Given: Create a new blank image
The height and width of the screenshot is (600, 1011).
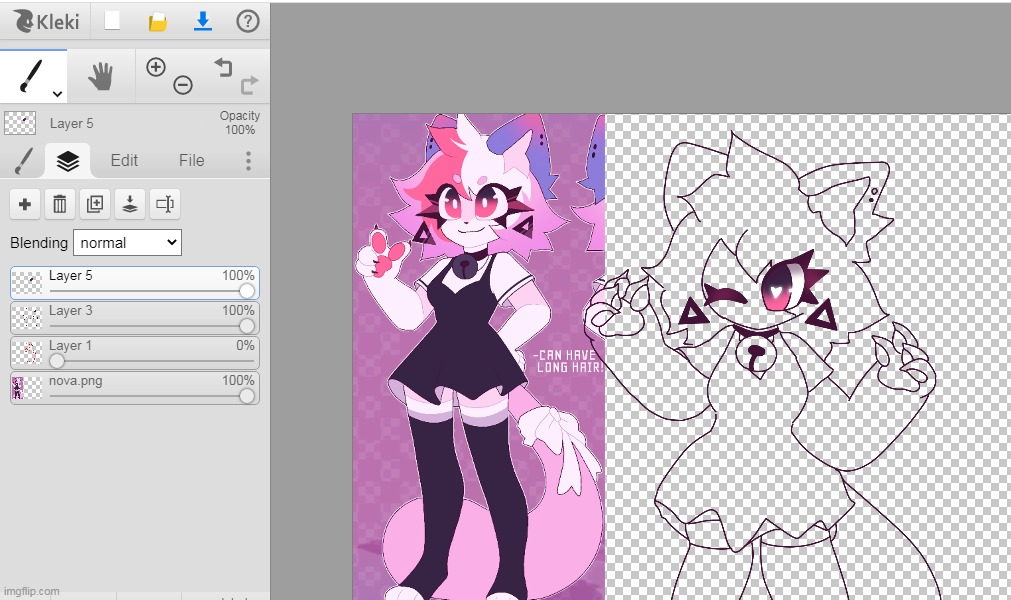Looking at the screenshot, I should [x=113, y=21].
